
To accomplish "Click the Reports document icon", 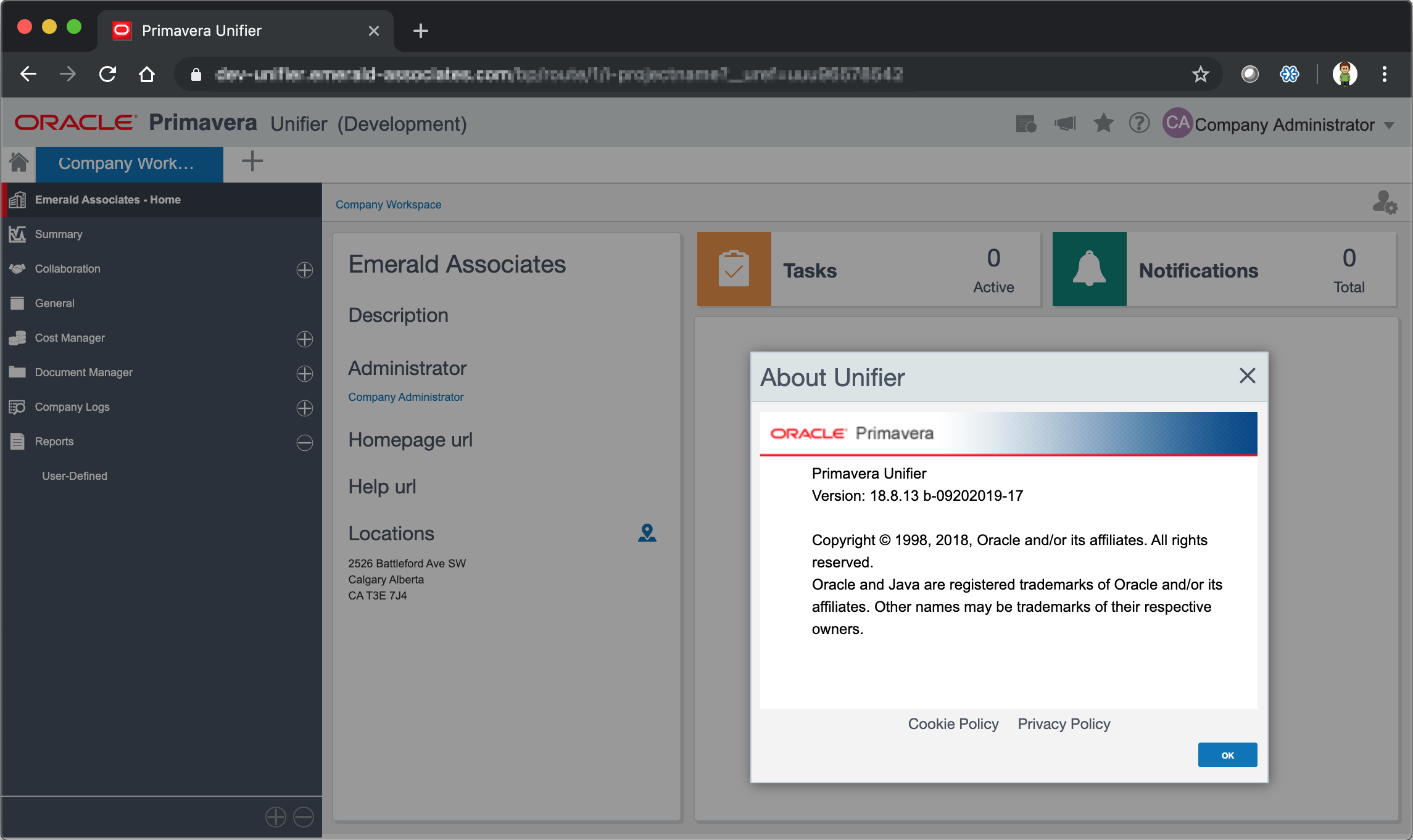I will pos(17,442).
